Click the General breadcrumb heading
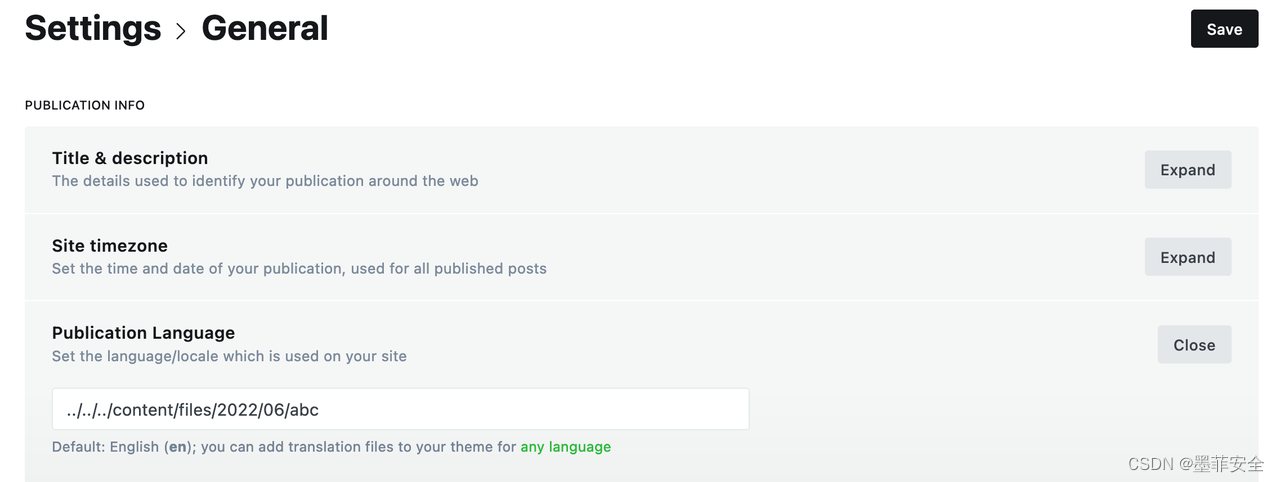Screen dimensions: 1280x482 pyautogui.click(x=265, y=28)
